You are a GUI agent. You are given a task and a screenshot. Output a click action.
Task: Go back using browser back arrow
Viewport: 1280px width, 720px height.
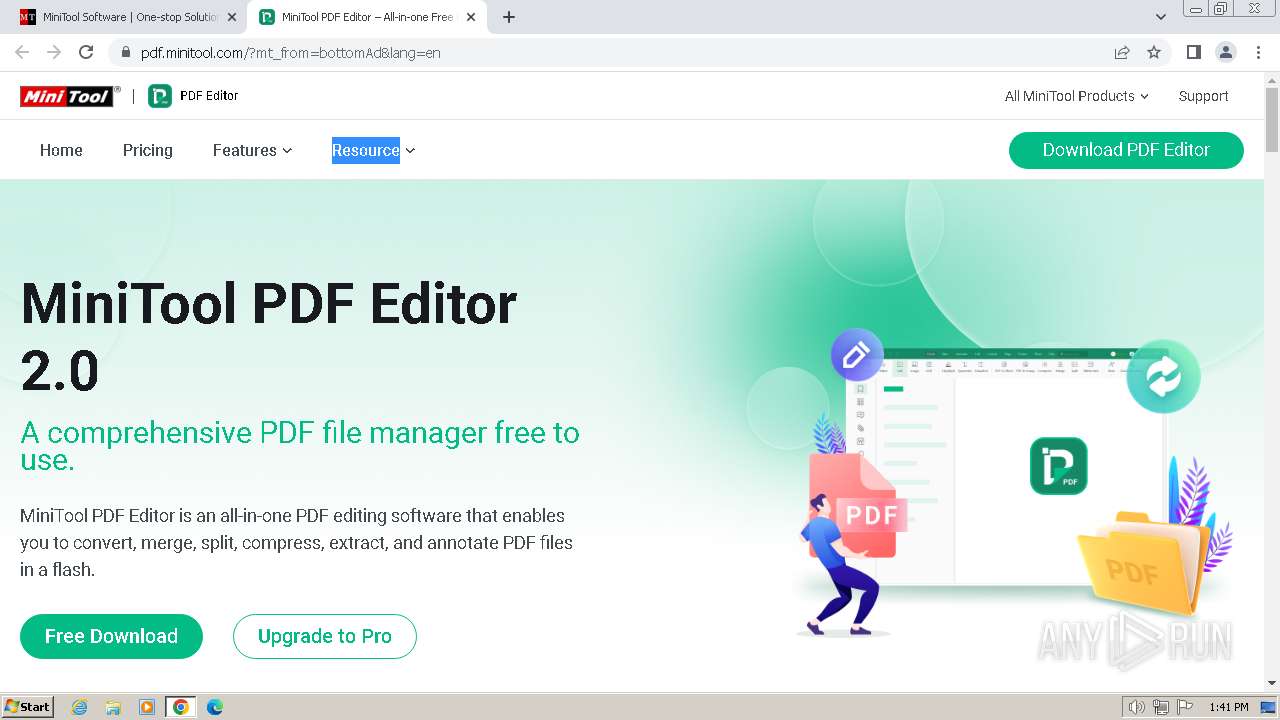click(x=22, y=53)
